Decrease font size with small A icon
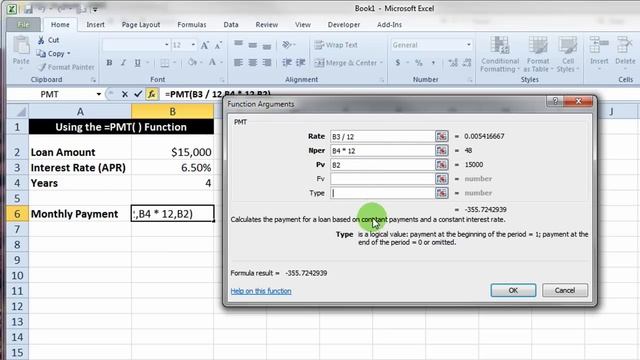 point(218,45)
